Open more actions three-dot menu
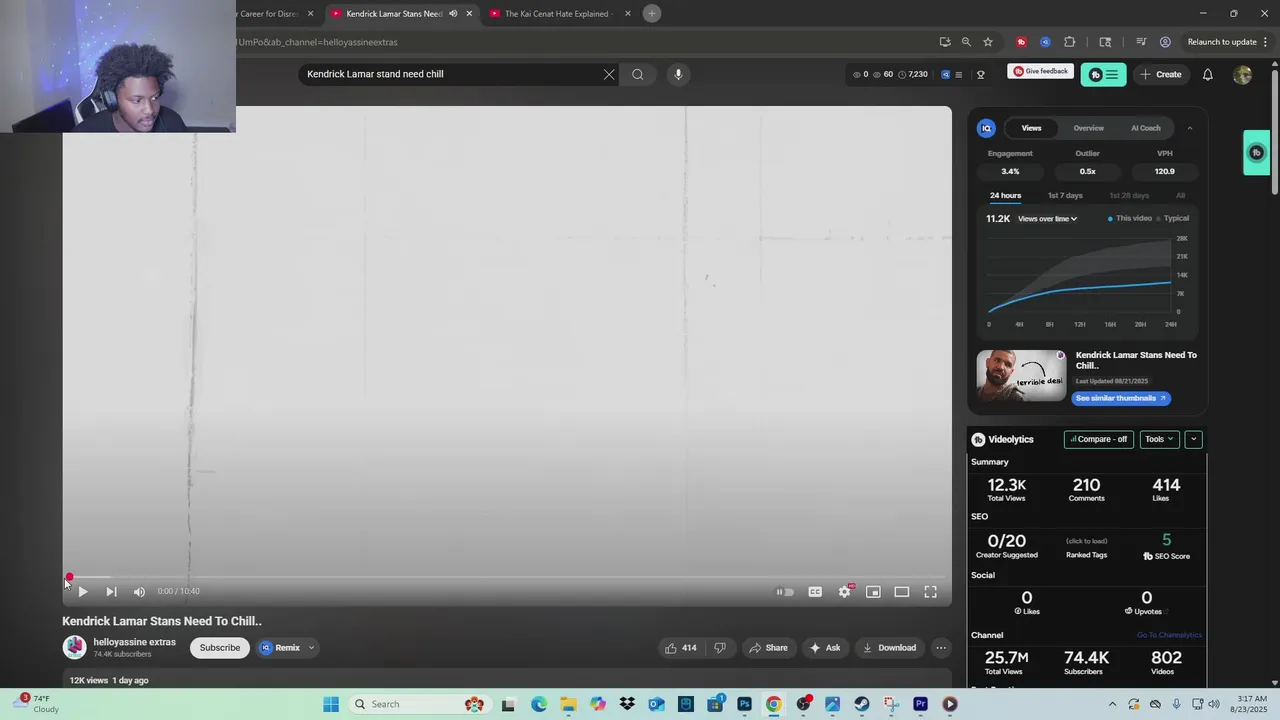Image resolution: width=1280 pixels, height=720 pixels. click(x=941, y=648)
